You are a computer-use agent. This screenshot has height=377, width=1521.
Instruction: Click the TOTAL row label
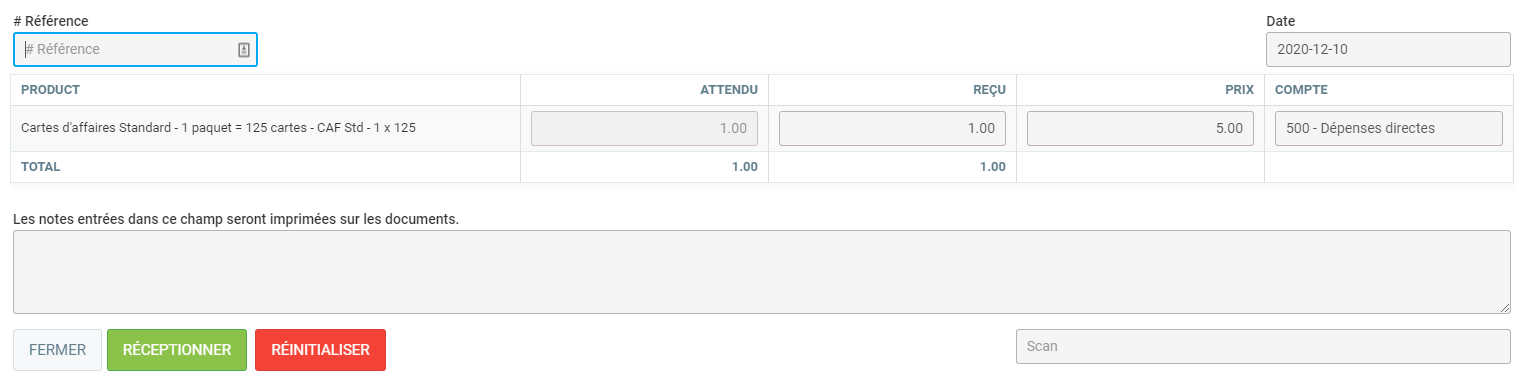41,167
